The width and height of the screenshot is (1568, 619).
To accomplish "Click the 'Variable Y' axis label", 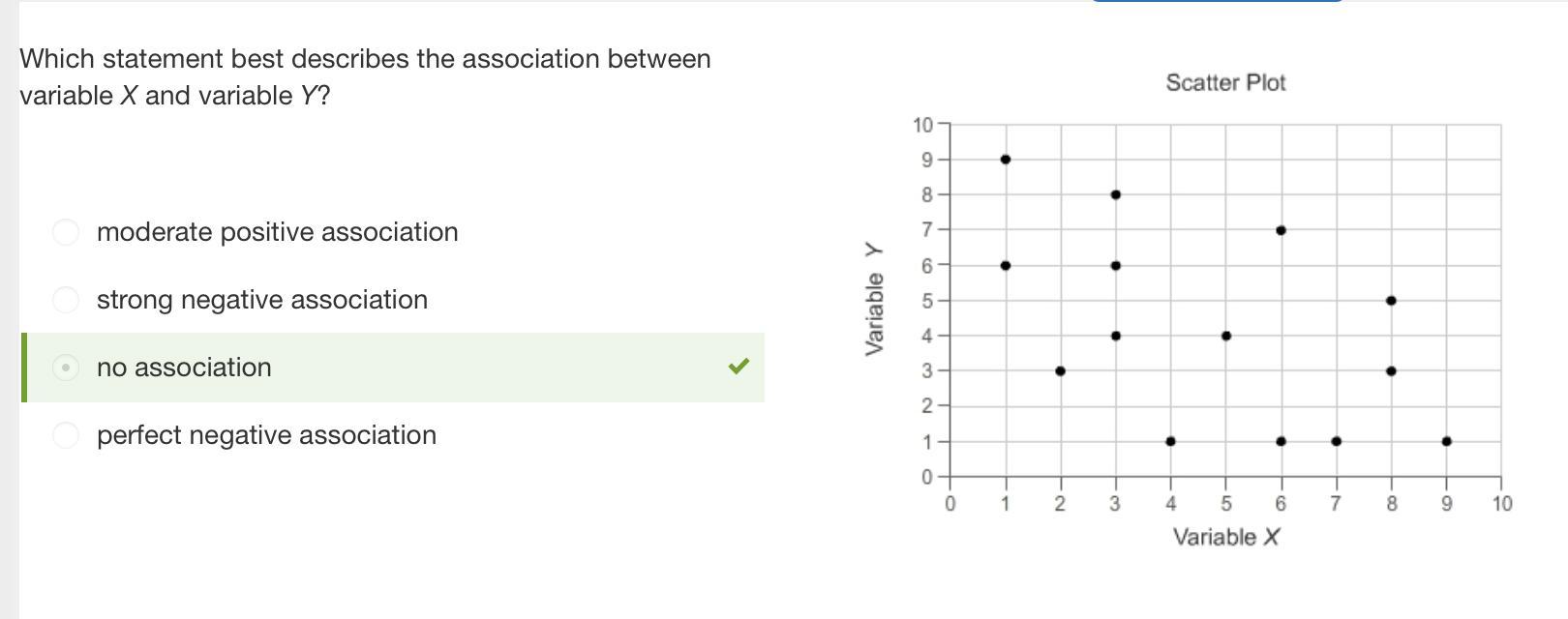I will coord(874,300).
